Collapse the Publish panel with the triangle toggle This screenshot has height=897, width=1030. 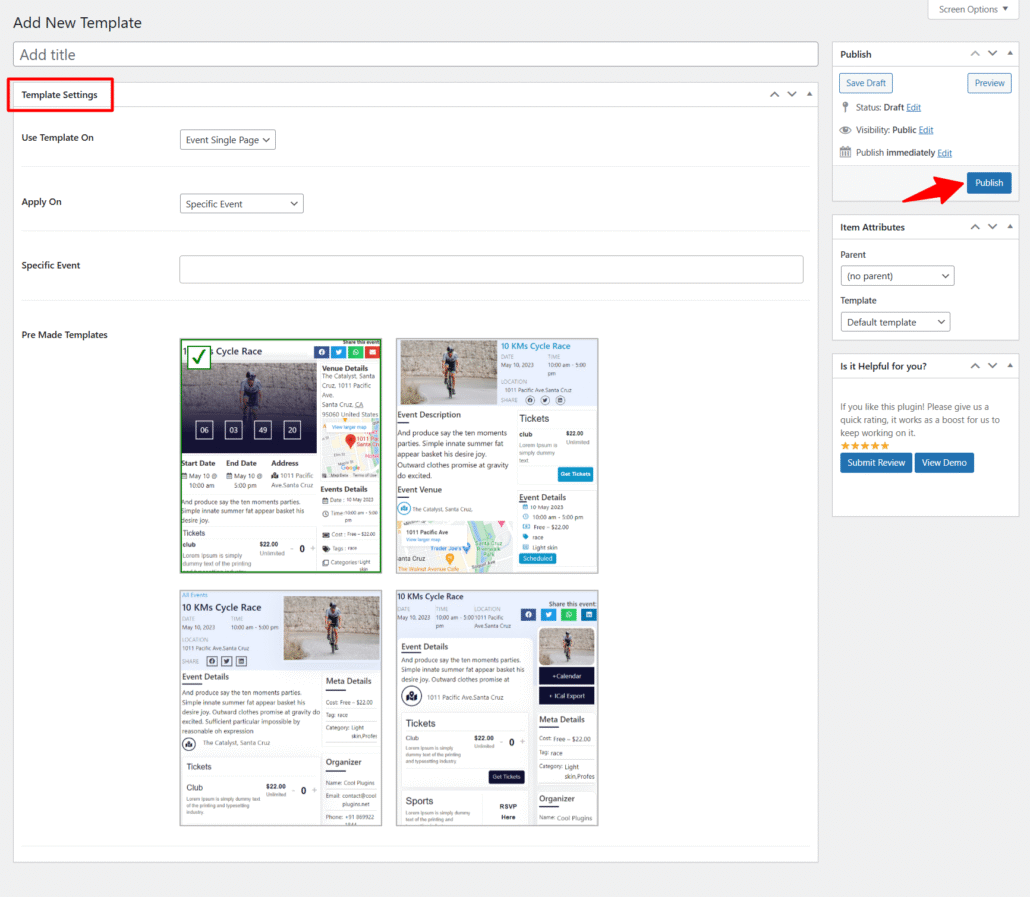pos(1010,54)
